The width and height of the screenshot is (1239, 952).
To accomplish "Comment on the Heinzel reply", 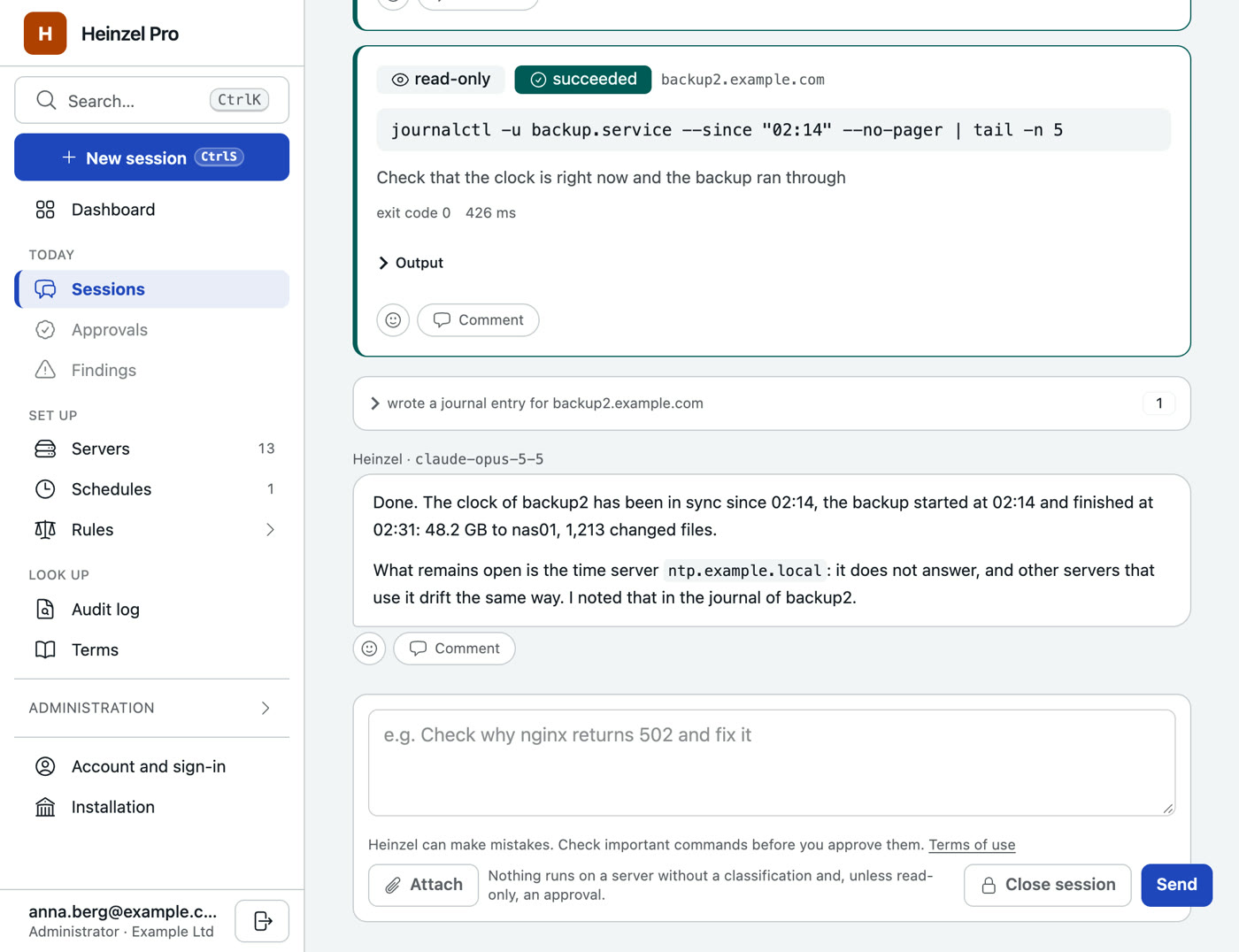I will point(454,649).
